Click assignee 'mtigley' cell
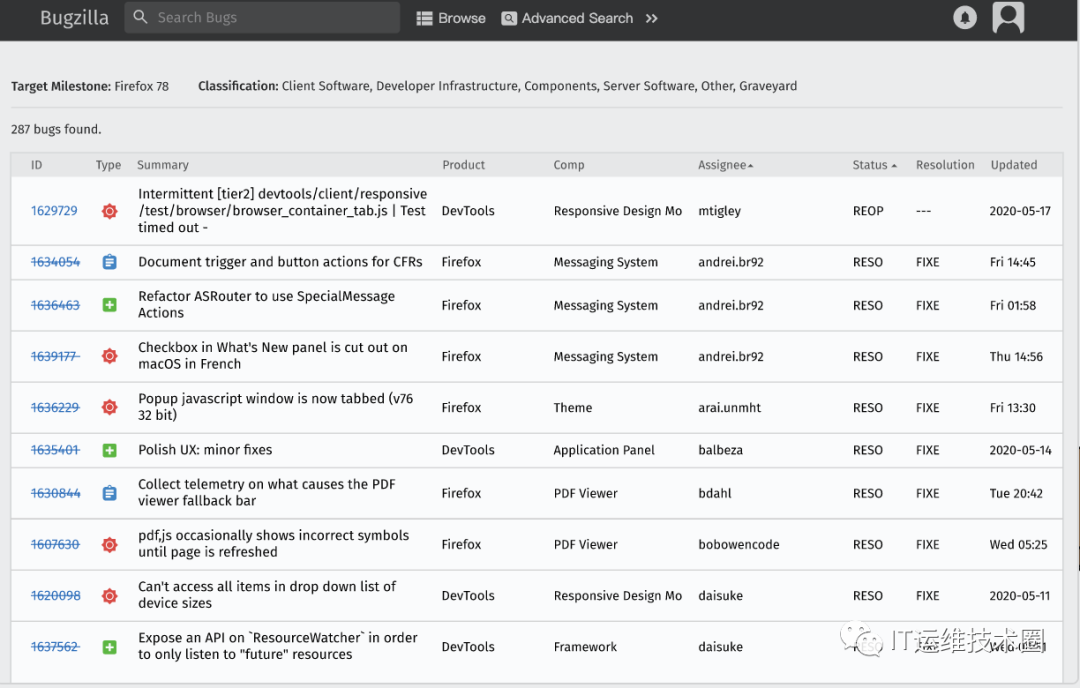This screenshot has width=1080, height=688. tap(720, 211)
